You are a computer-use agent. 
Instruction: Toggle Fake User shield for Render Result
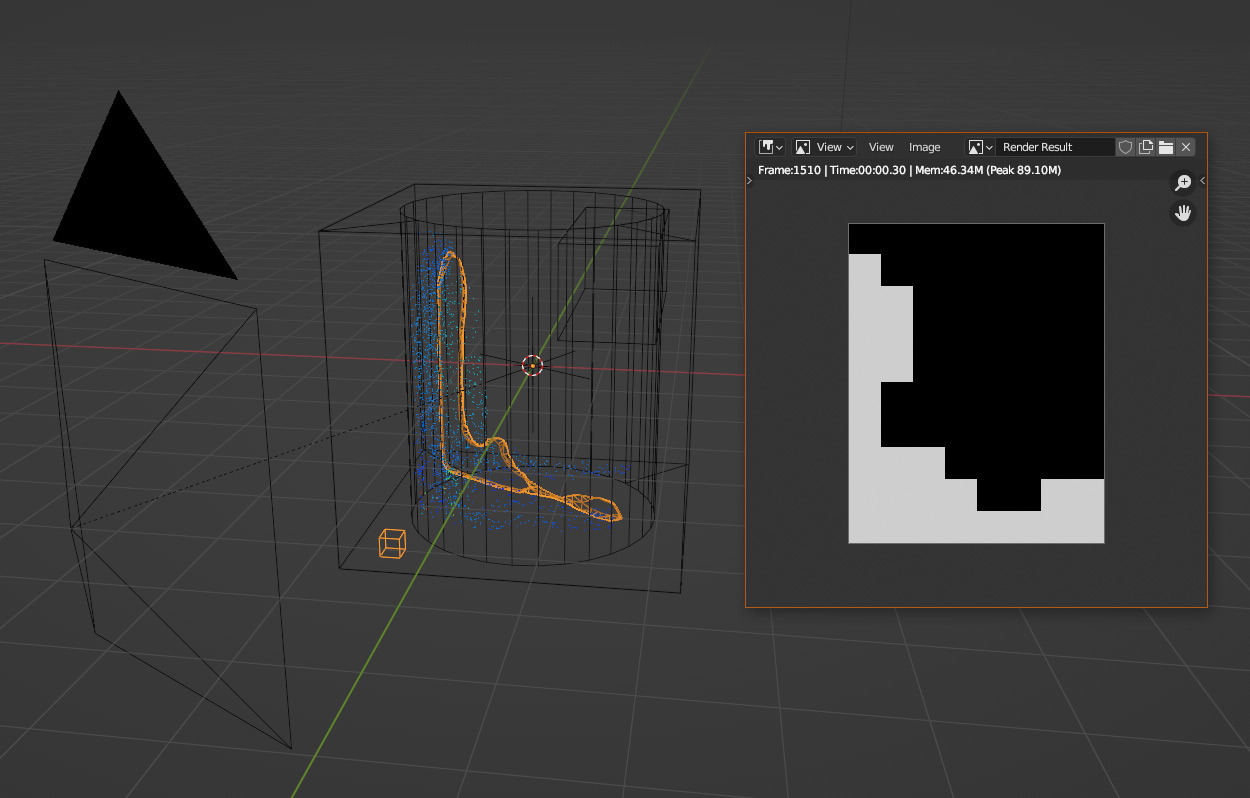[1124, 146]
